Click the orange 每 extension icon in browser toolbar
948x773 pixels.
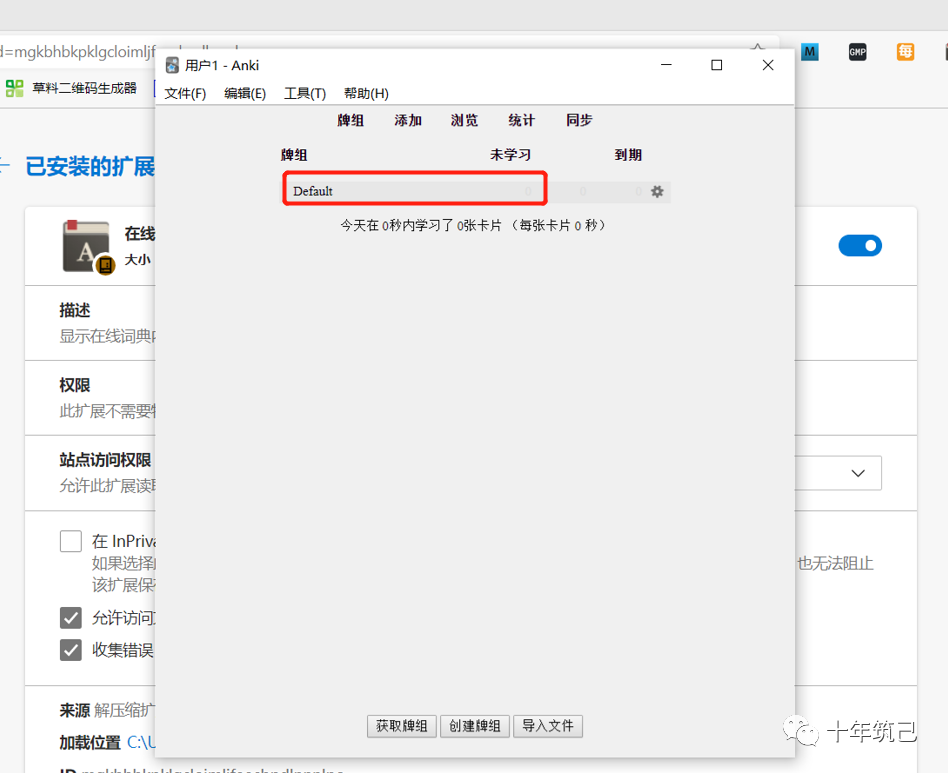pyautogui.click(x=905, y=52)
